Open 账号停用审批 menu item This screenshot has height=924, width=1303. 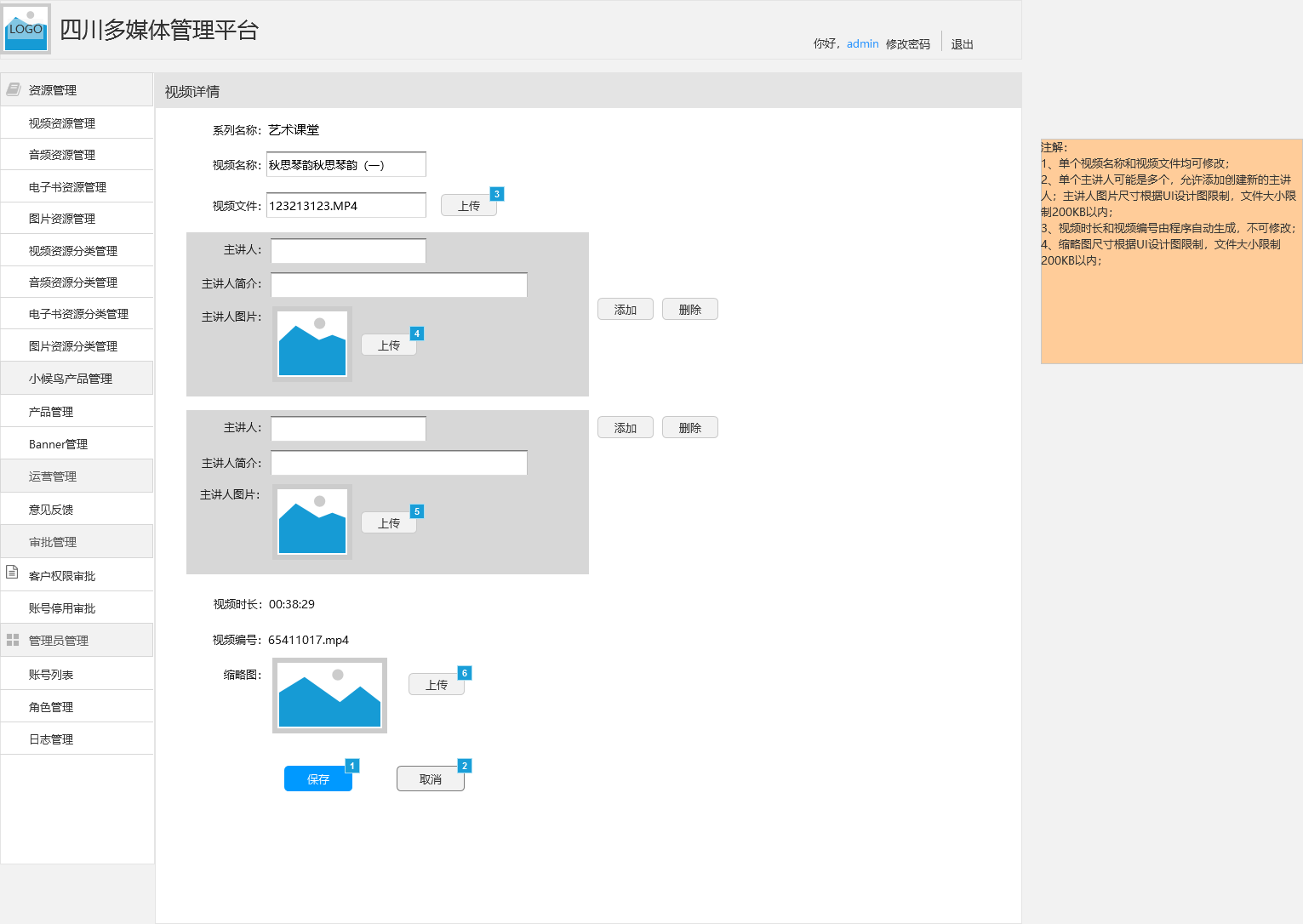point(77,608)
